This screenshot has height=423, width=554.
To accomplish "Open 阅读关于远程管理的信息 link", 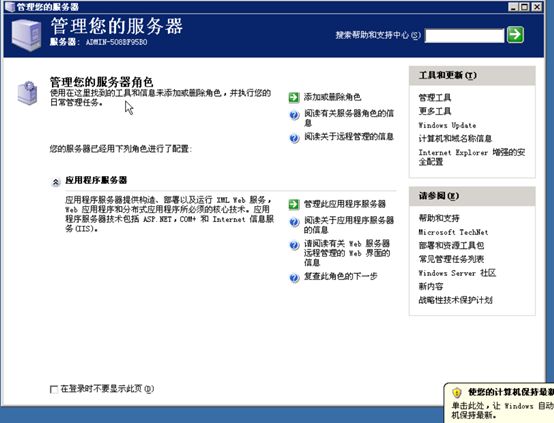I will pos(349,137).
